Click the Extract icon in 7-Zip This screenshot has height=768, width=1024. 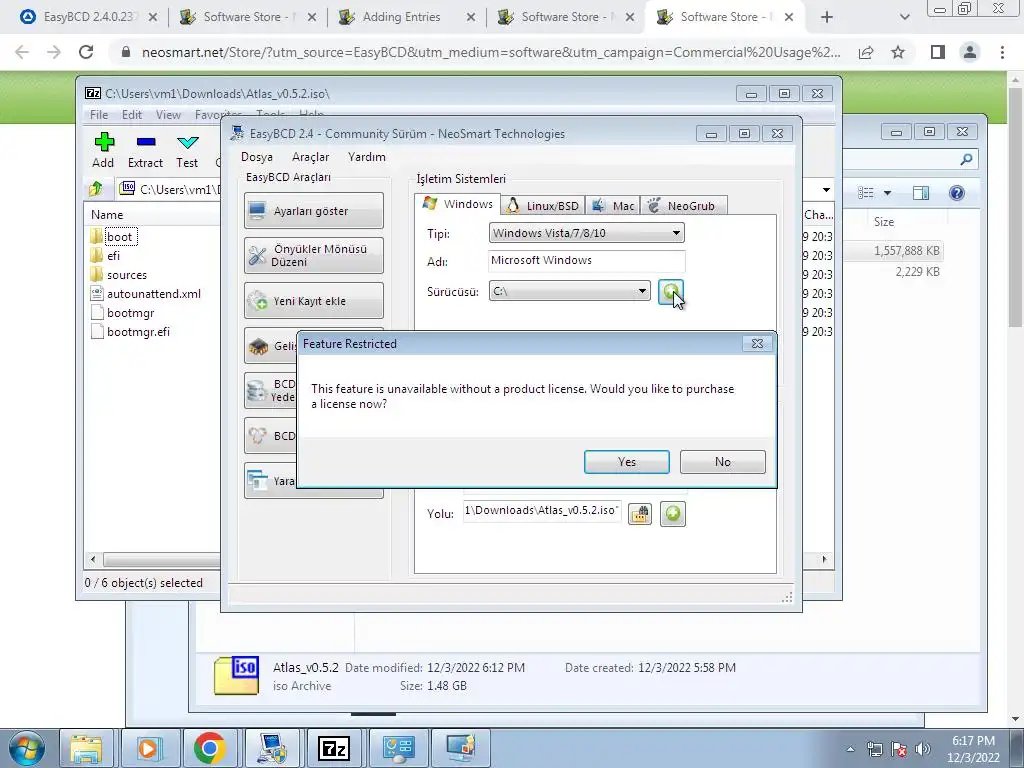pos(145,150)
